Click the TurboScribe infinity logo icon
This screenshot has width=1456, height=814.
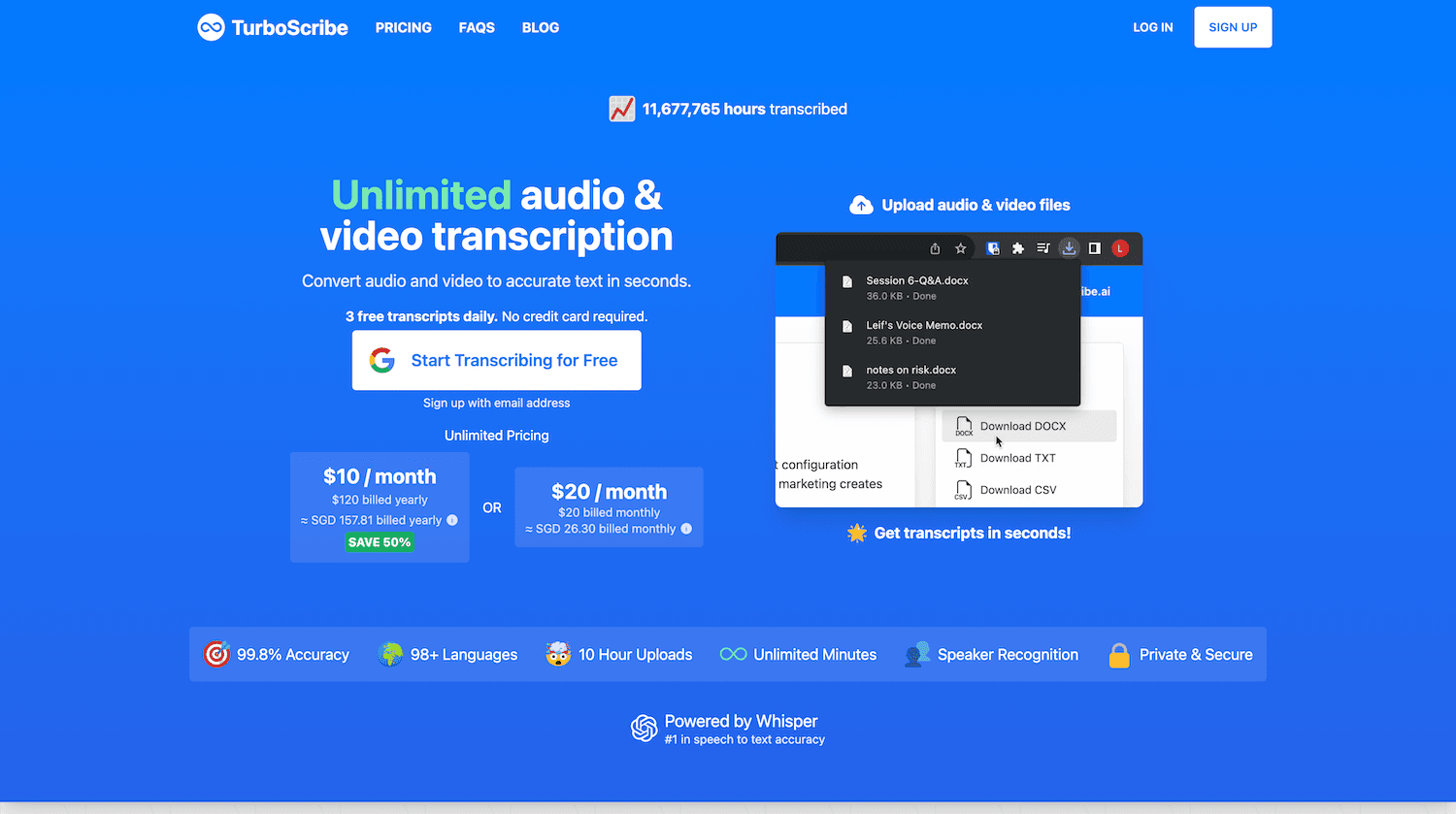pos(211,27)
